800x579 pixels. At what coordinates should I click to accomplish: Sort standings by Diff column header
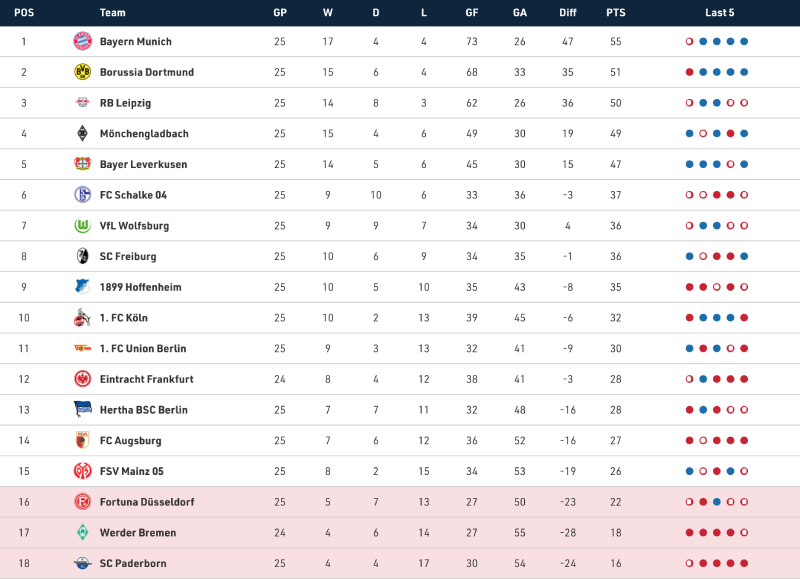568,13
